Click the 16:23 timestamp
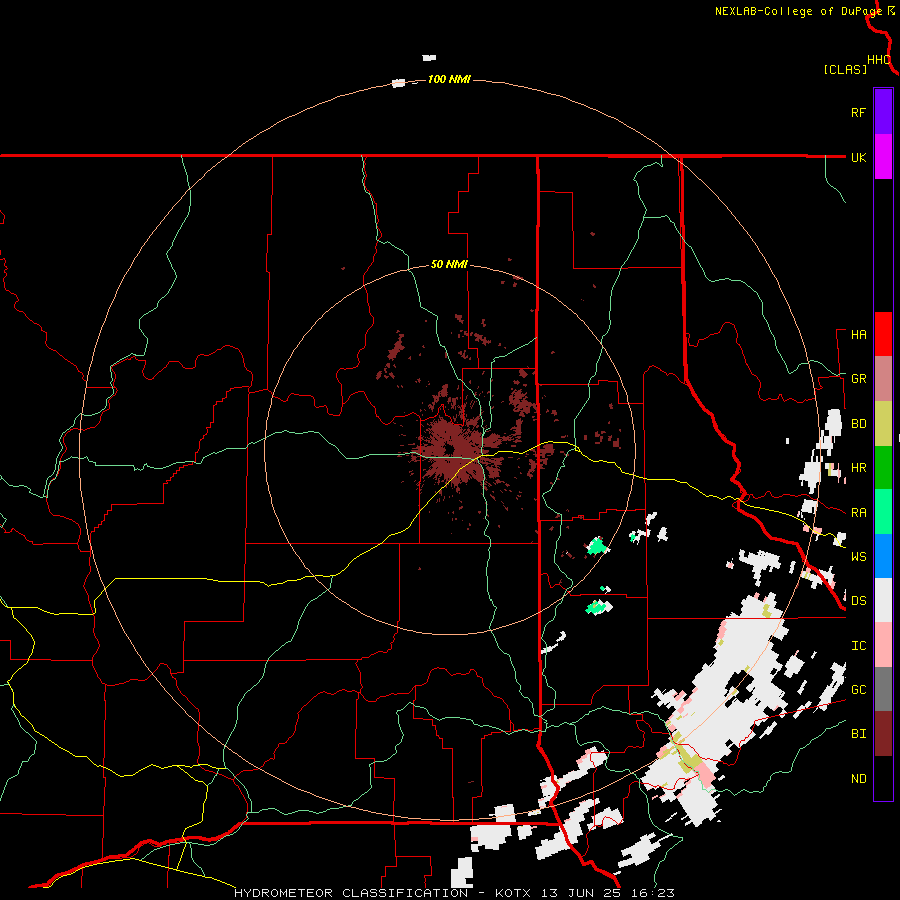Viewport: 900px width, 900px height. point(654,893)
